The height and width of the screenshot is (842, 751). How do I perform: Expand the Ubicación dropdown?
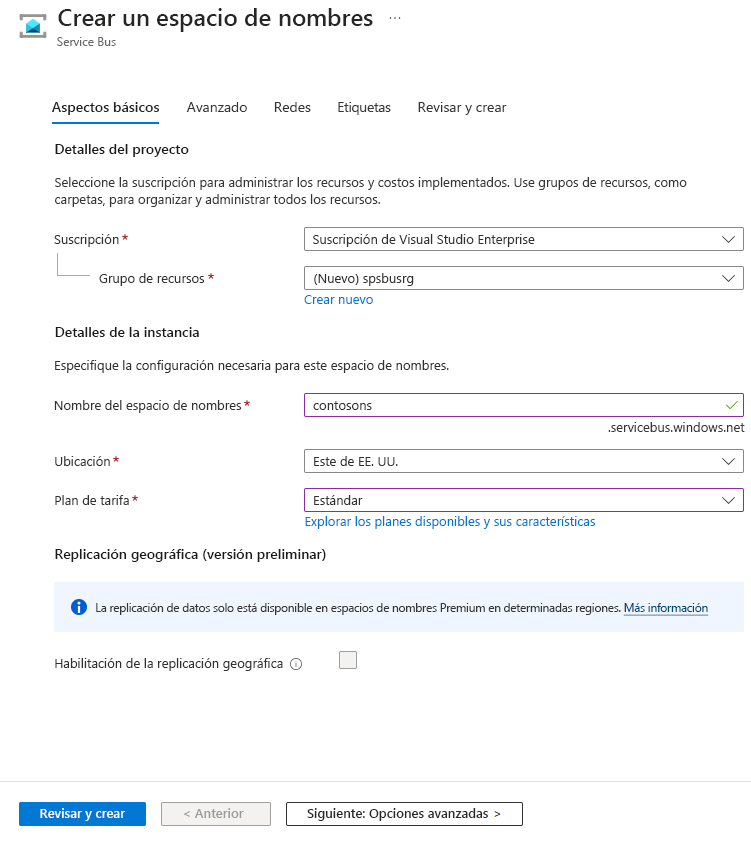pos(523,461)
